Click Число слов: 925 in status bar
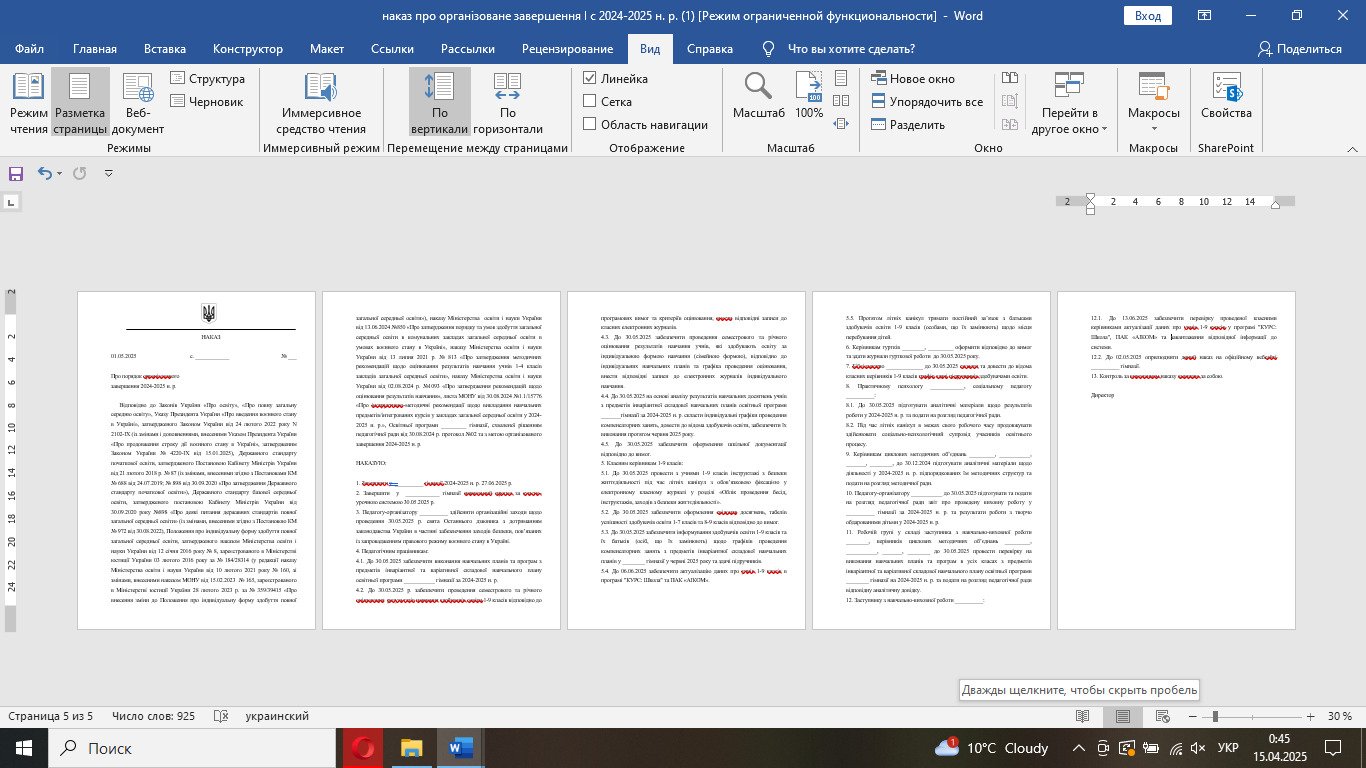The width and height of the screenshot is (1366, 768). pos(154,716)
